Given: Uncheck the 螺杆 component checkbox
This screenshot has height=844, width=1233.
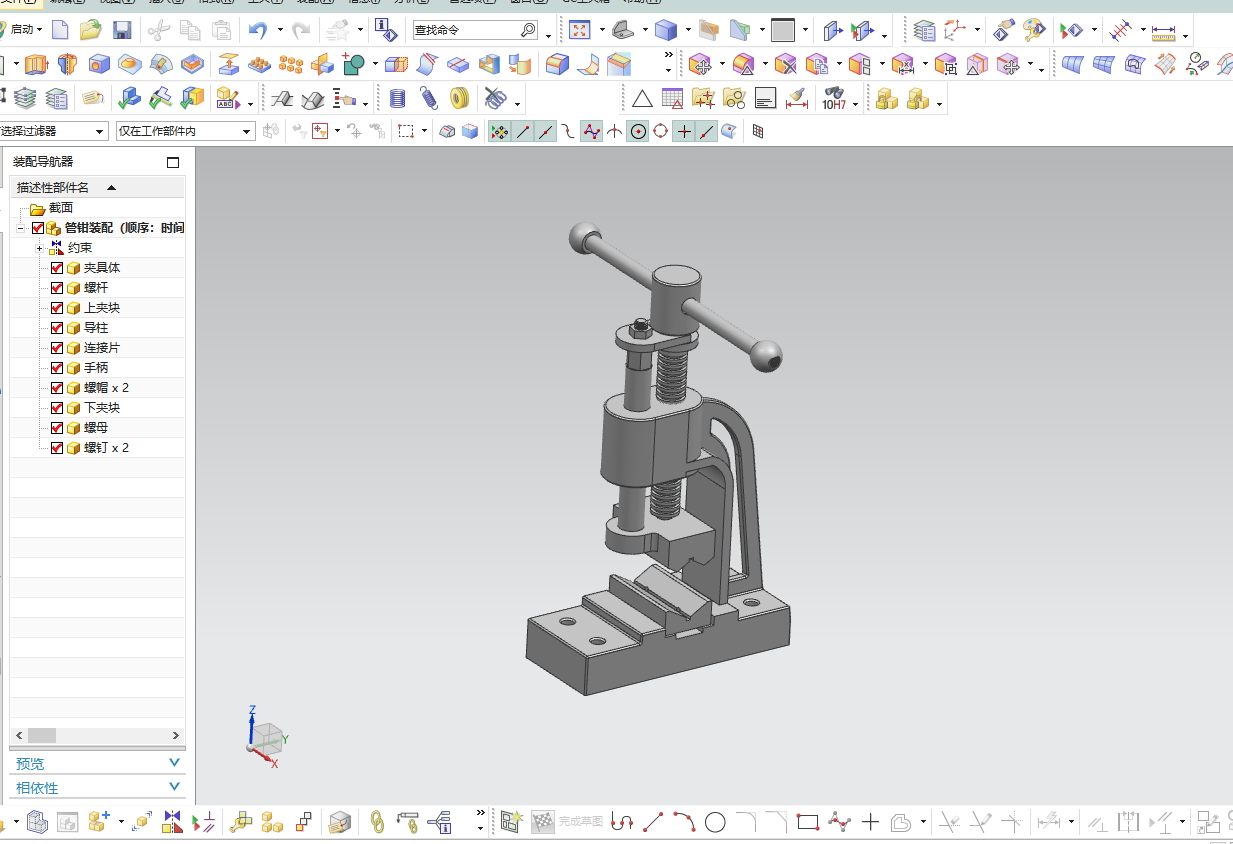Looking at the screenshot, I should click(57, 288).
